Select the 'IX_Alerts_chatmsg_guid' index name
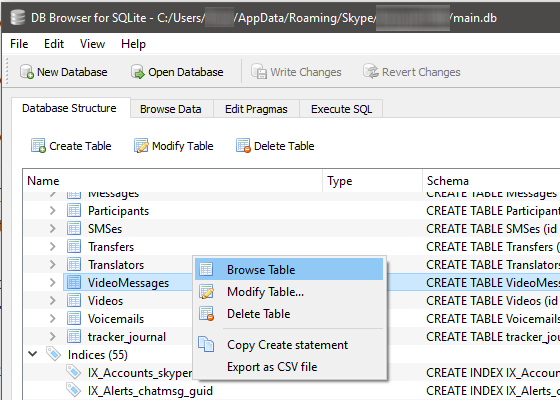This screenshot has width=560, height=400. coord(150,391)
